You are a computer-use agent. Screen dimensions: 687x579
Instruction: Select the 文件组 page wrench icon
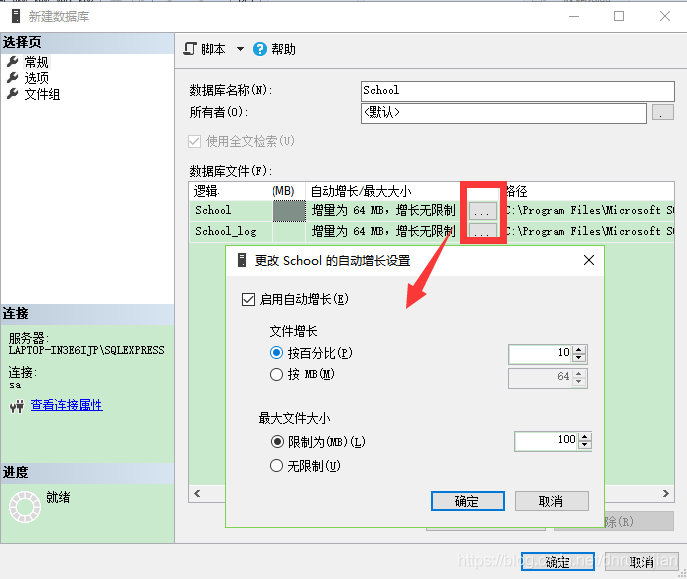(x=13, y=94)
